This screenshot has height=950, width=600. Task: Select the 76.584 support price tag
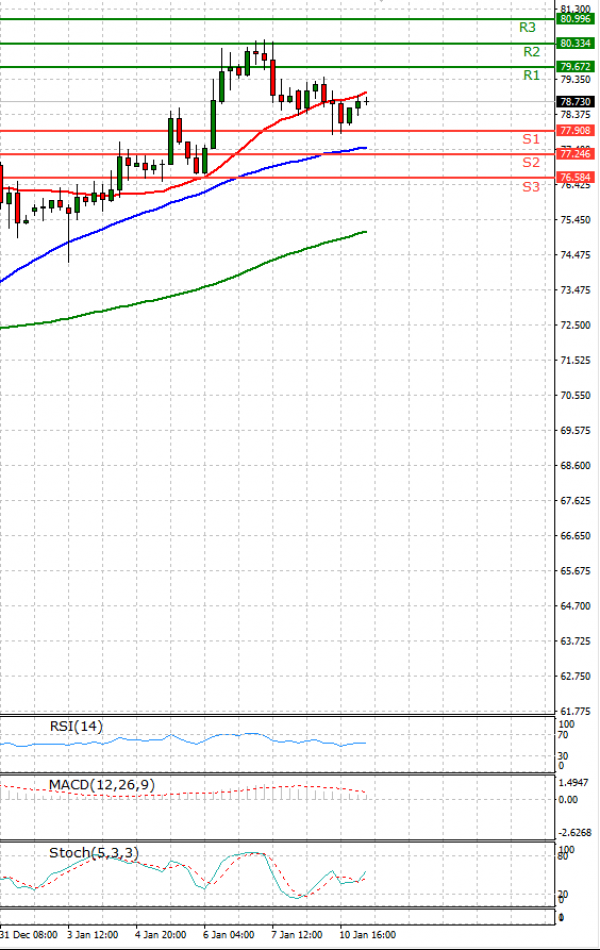coord(575,178)
